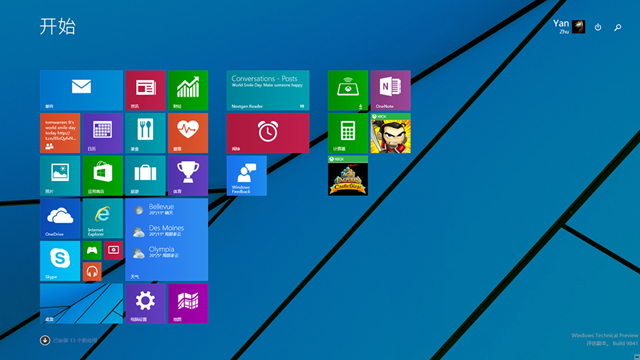The width and height of the screenshot is (640, 360).
Task: Open the Desktop tile
Action: pyautogui.click(x=81, y=304)
